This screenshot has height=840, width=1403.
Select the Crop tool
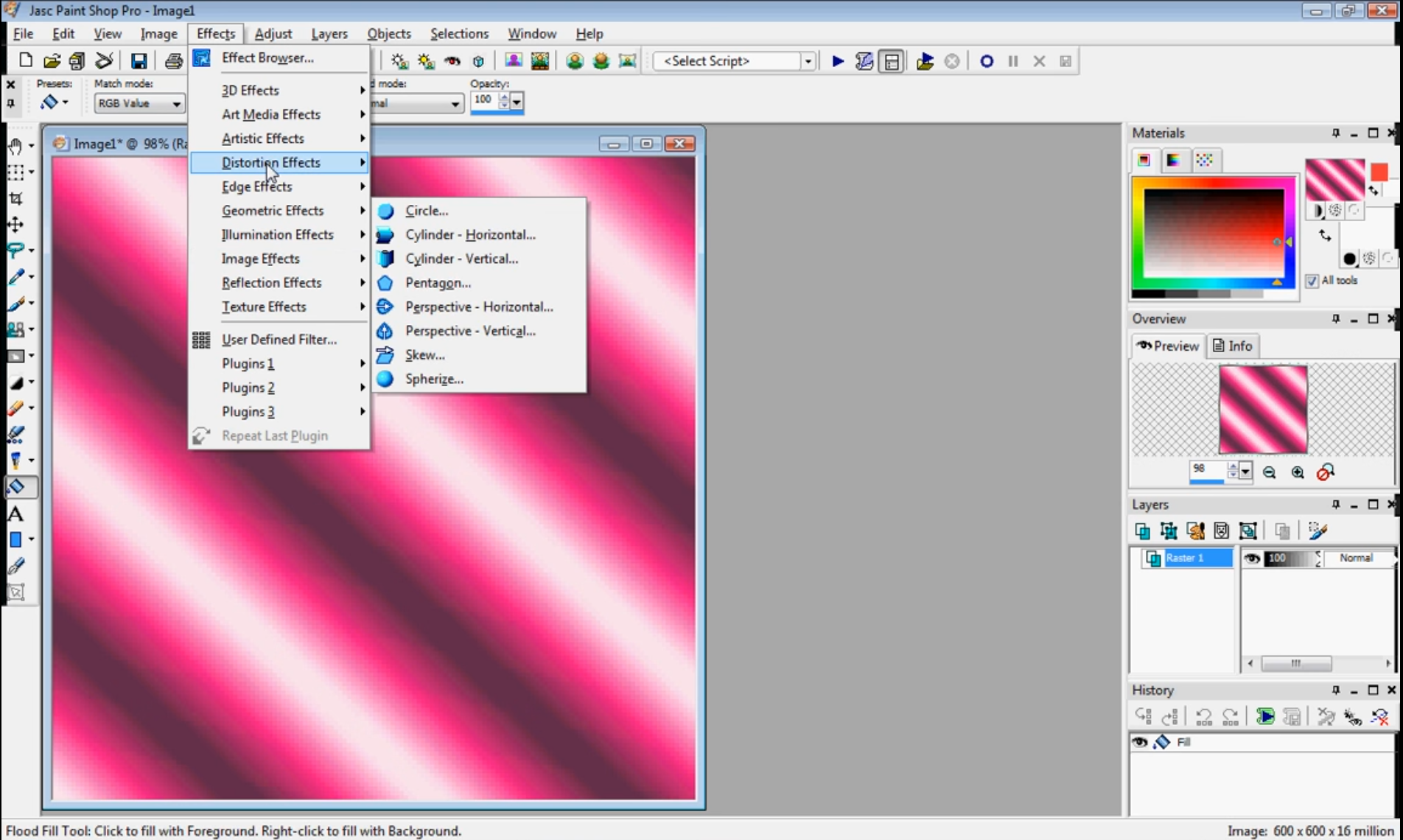(15, 198)
